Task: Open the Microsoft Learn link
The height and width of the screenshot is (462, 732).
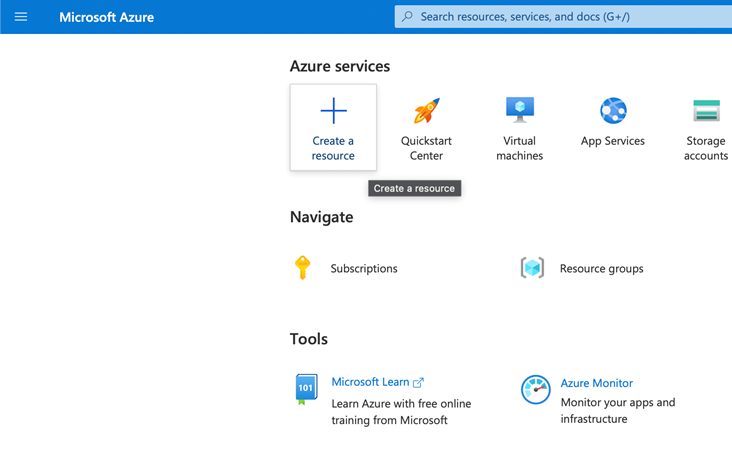Action: tap(370, 382)
